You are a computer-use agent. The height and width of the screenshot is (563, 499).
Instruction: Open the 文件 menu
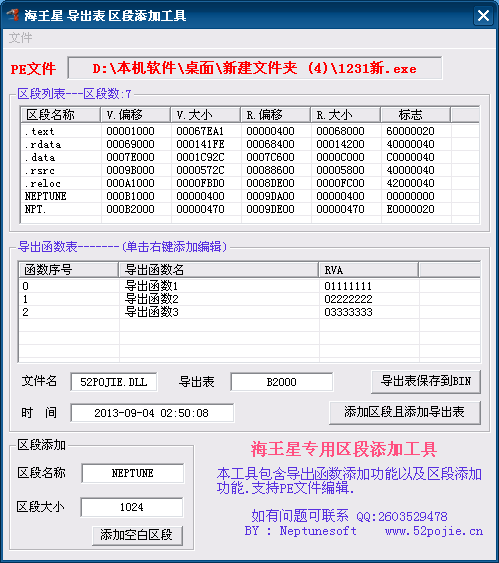point(20,38)
